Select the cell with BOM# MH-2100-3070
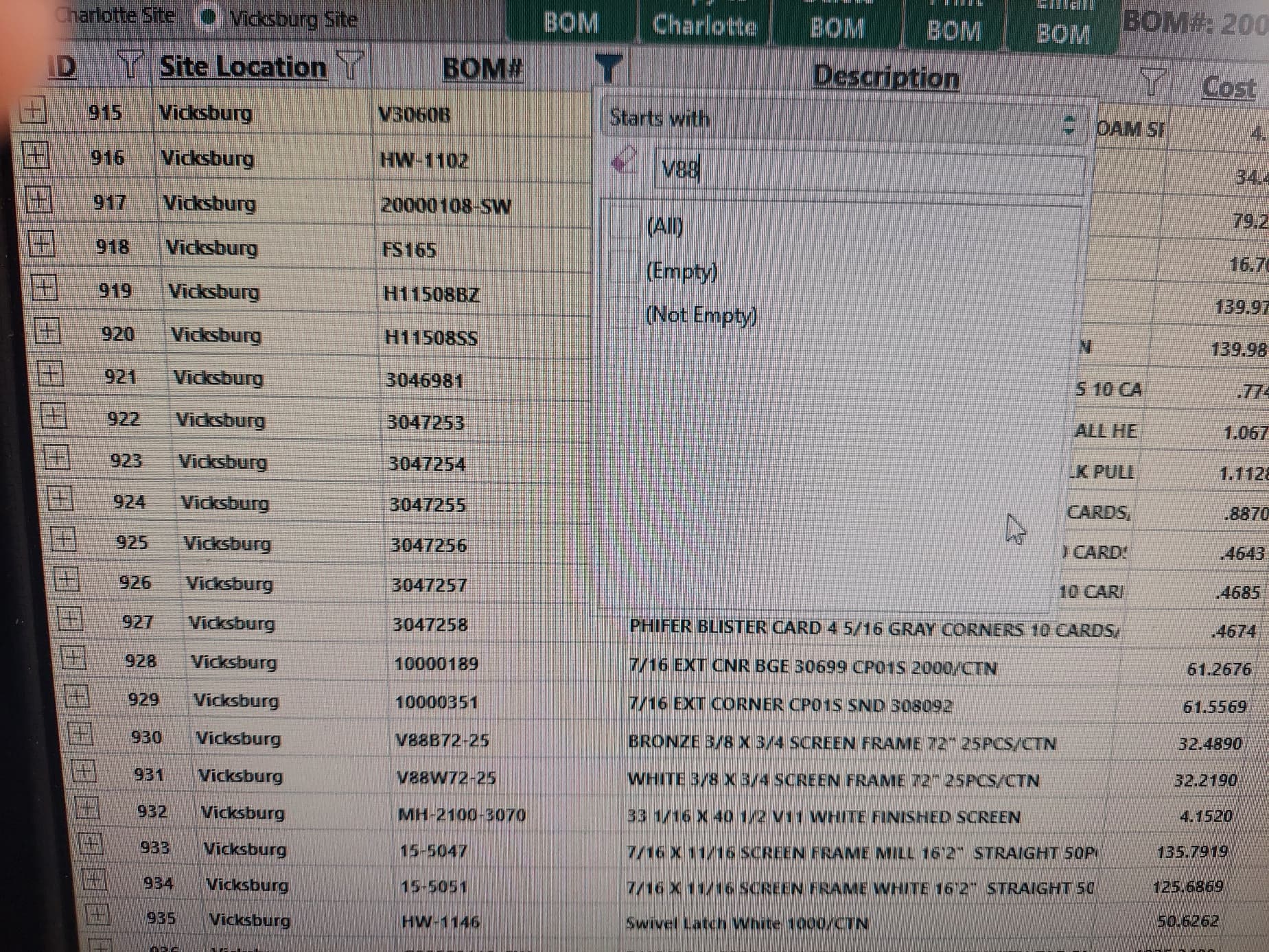Image resolution: width=1269 pixels, height=952 pixels. [461, 815]
